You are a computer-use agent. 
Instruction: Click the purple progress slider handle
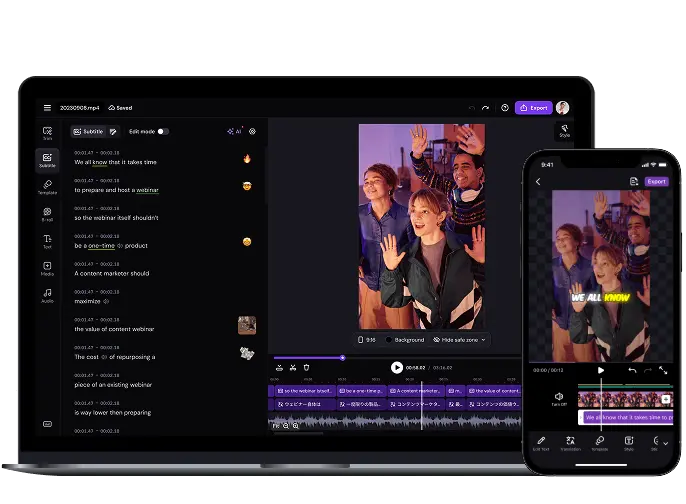[343, 358]
